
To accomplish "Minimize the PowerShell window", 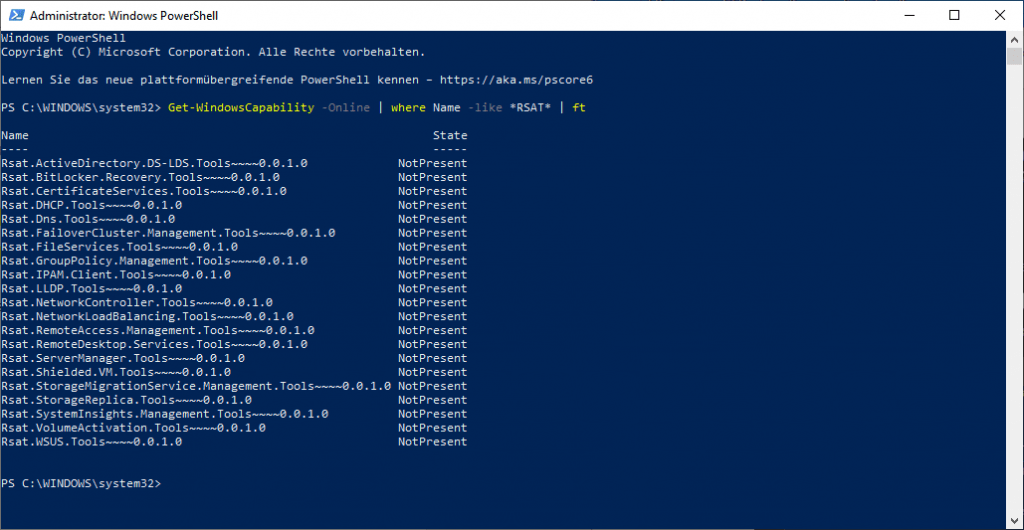I will [x=908, y=15].
